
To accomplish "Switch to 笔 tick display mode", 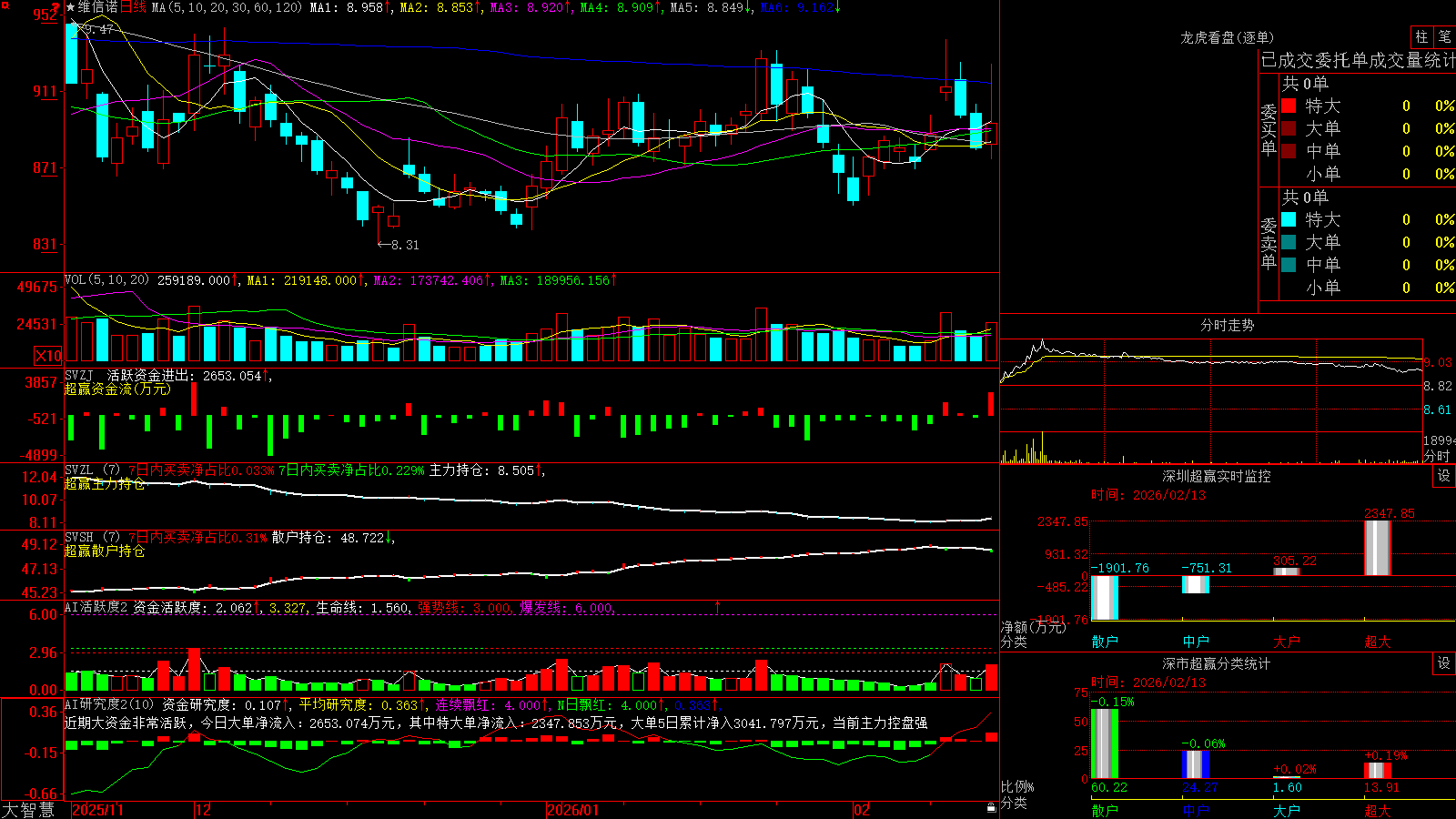I will click(x=1445, y=37).
